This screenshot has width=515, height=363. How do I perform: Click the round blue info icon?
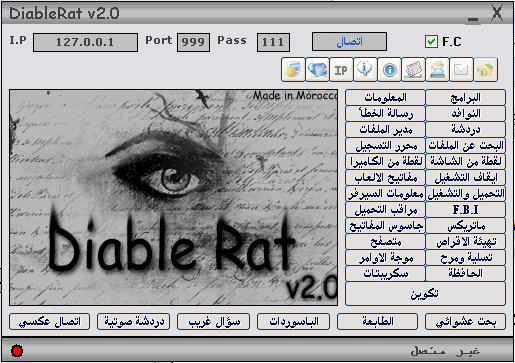coord(389,70)
